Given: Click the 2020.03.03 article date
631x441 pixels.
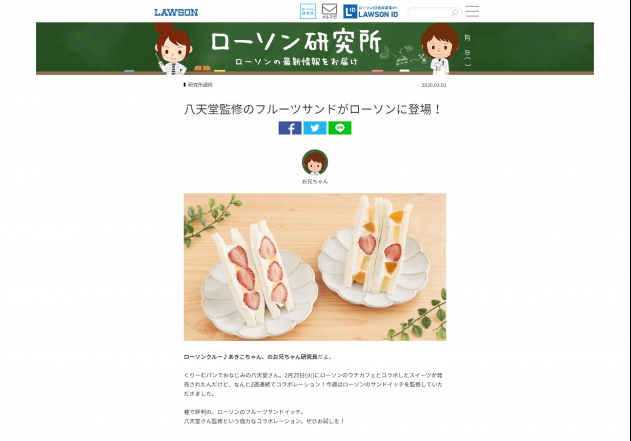Looking at the screenshot, I should tap(434, 85).
